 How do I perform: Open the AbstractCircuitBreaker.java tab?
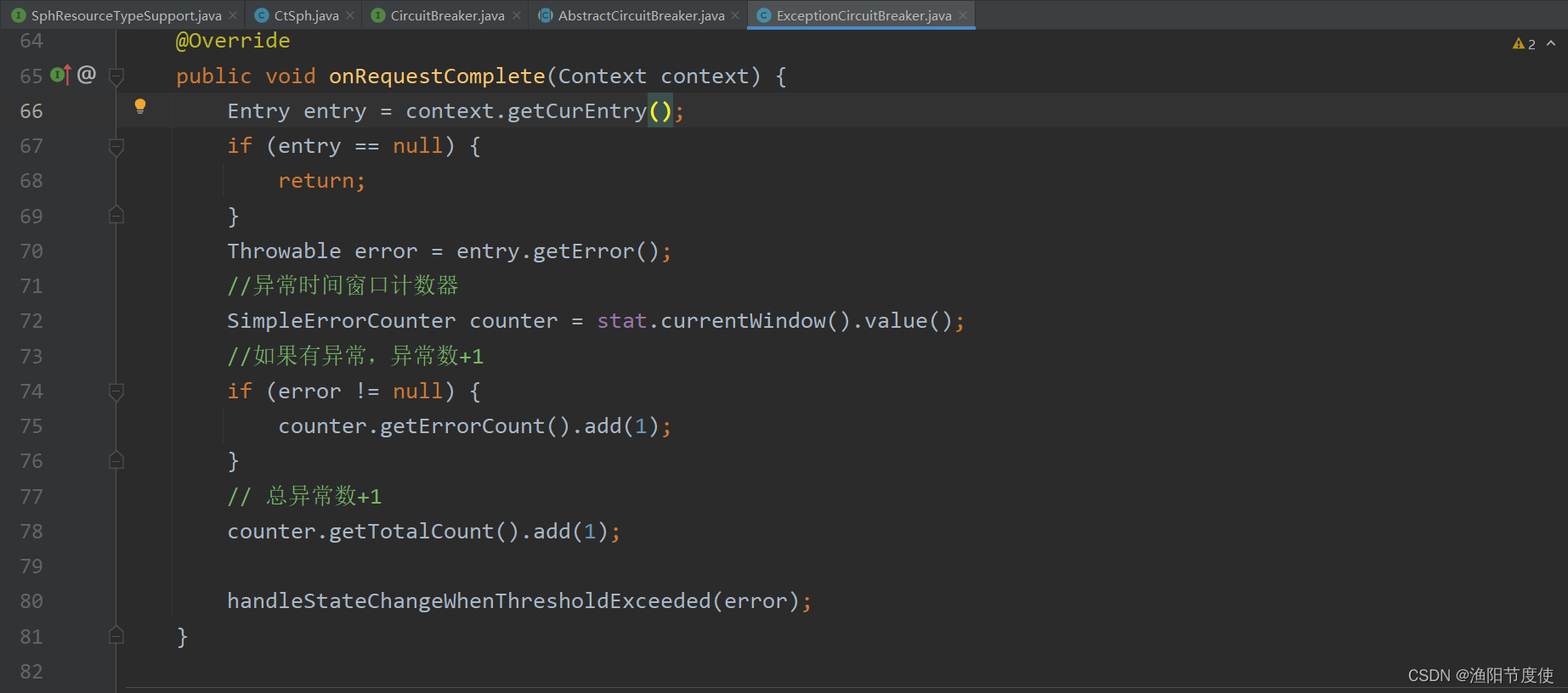641,15
